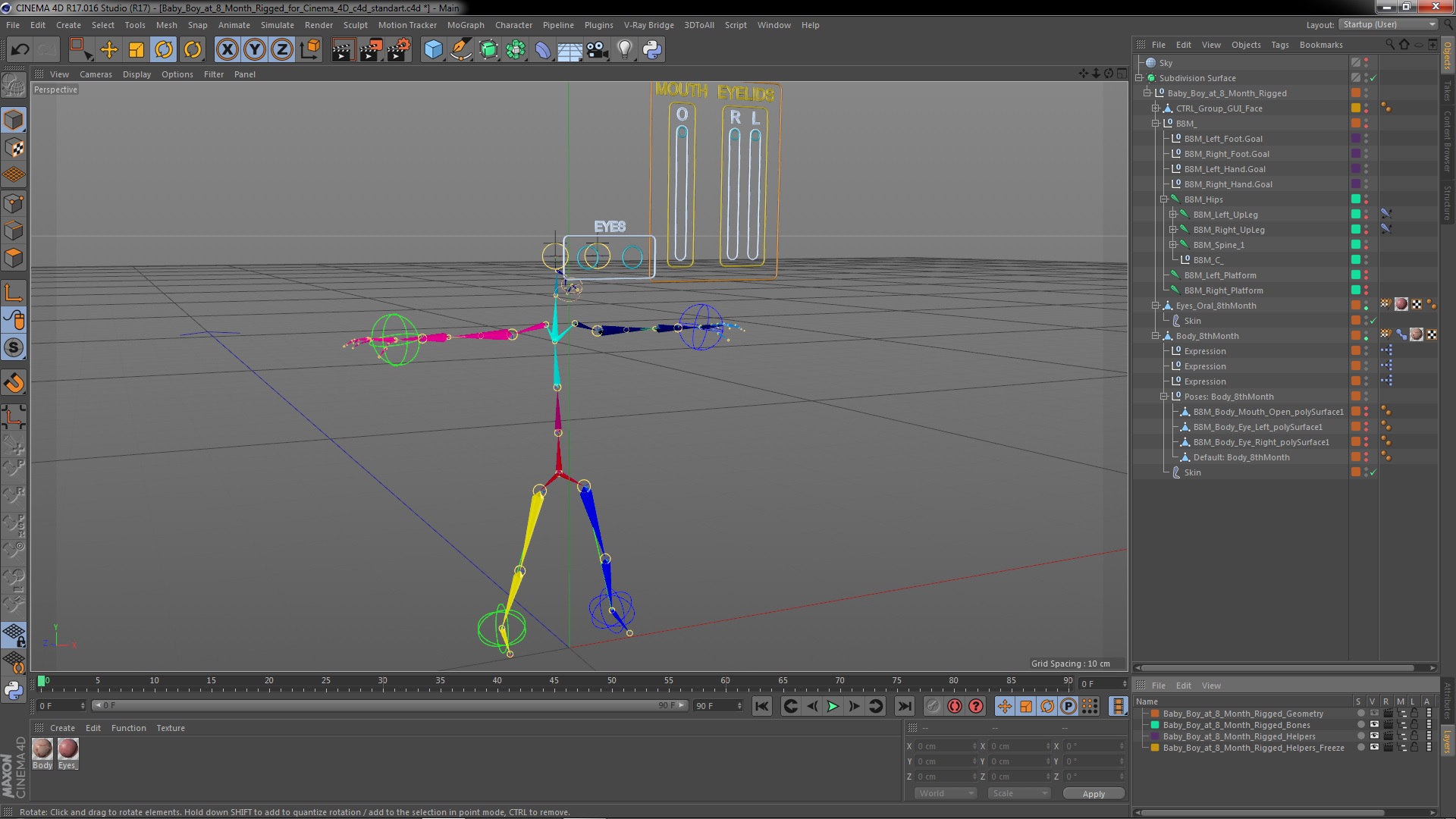The image size is (1456, 819).
Task: Open the Scale mode dropdown
Action: pos(1018,793)
